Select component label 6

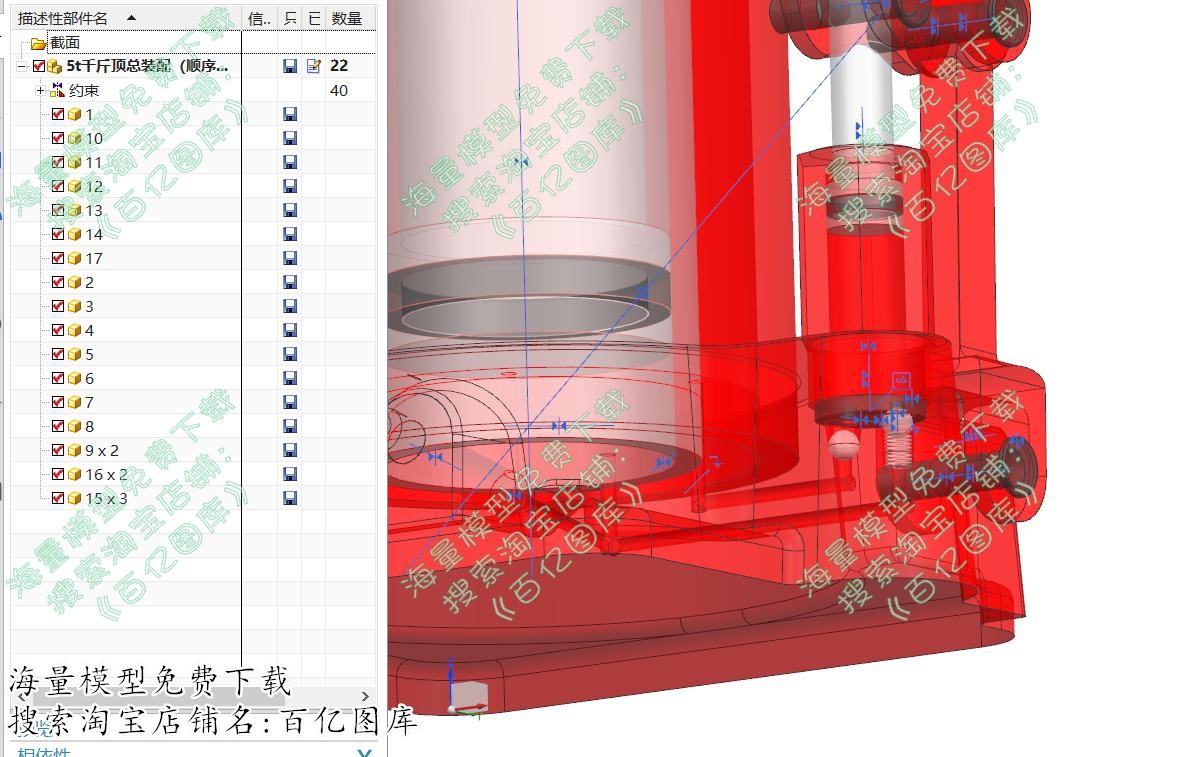[x=89, y=378]
